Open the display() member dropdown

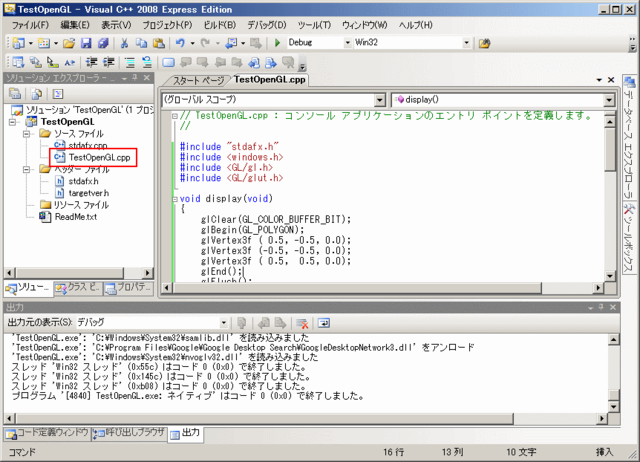click(609, 100)
